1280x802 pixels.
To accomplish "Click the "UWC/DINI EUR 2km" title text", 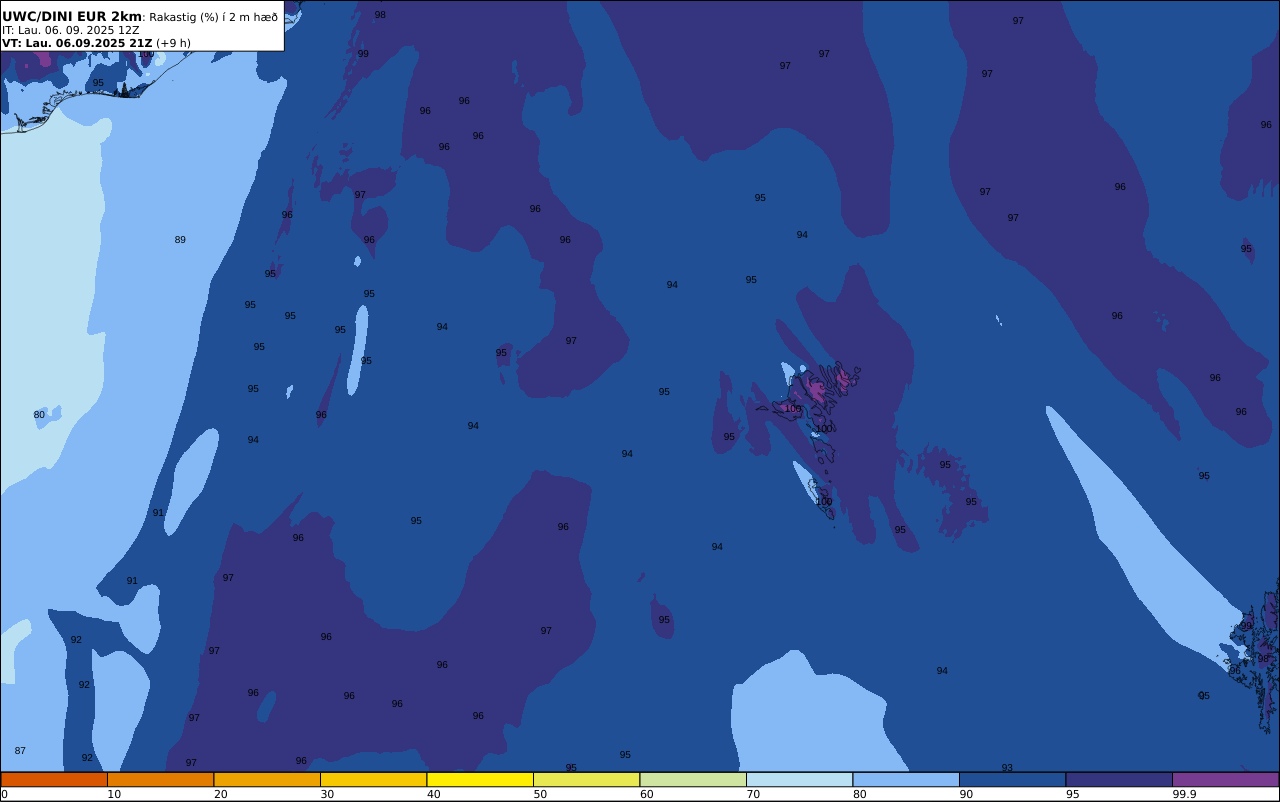I will click(72, 16).
